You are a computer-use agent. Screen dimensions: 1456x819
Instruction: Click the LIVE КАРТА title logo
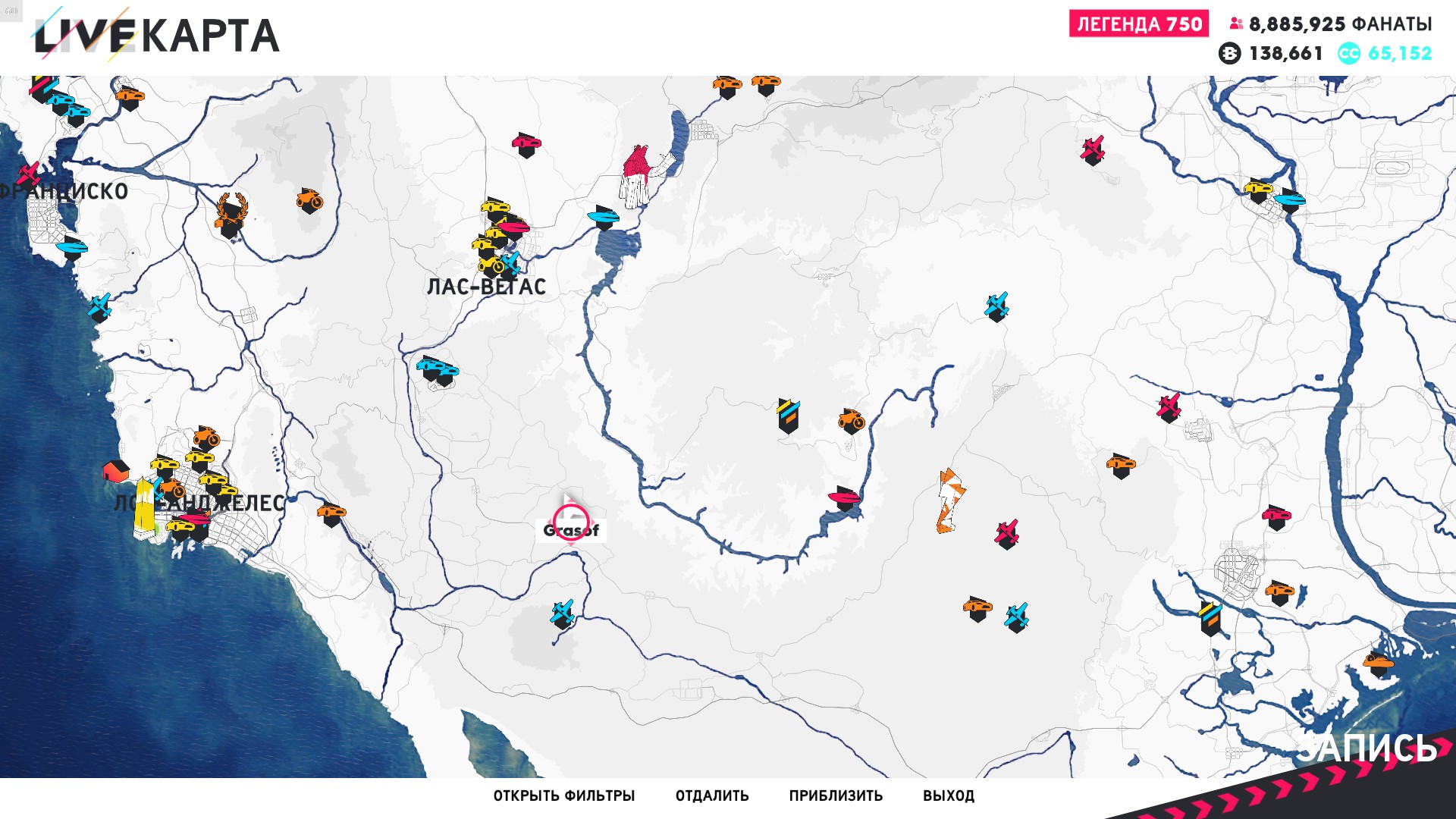155,34
